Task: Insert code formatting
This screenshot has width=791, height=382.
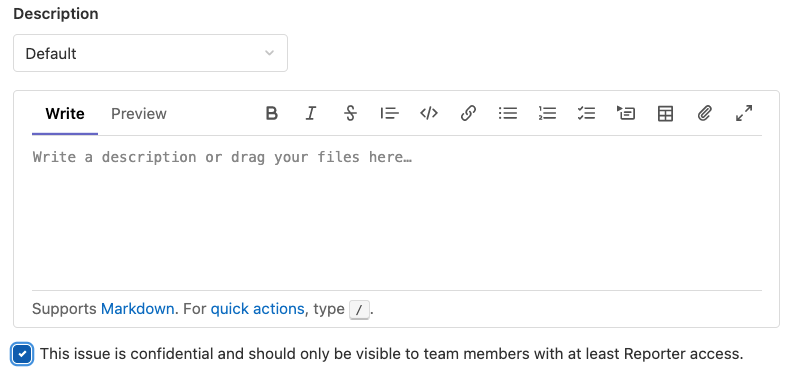Action: tap(429, 114)
